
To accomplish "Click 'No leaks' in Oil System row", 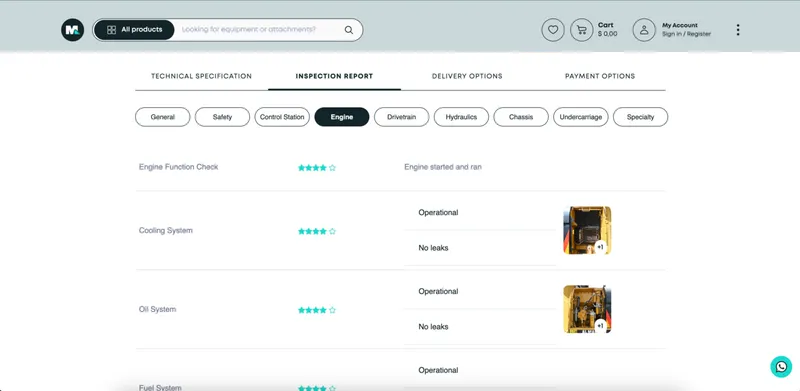I will (433, 327).
